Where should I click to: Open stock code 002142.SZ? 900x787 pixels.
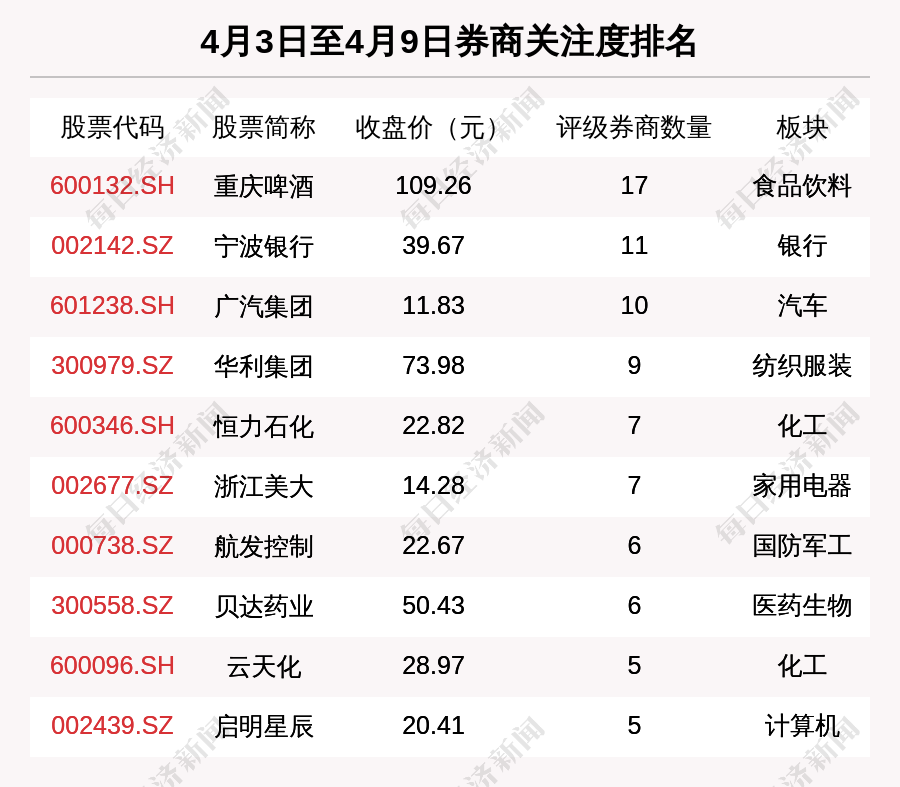[112, 246]
